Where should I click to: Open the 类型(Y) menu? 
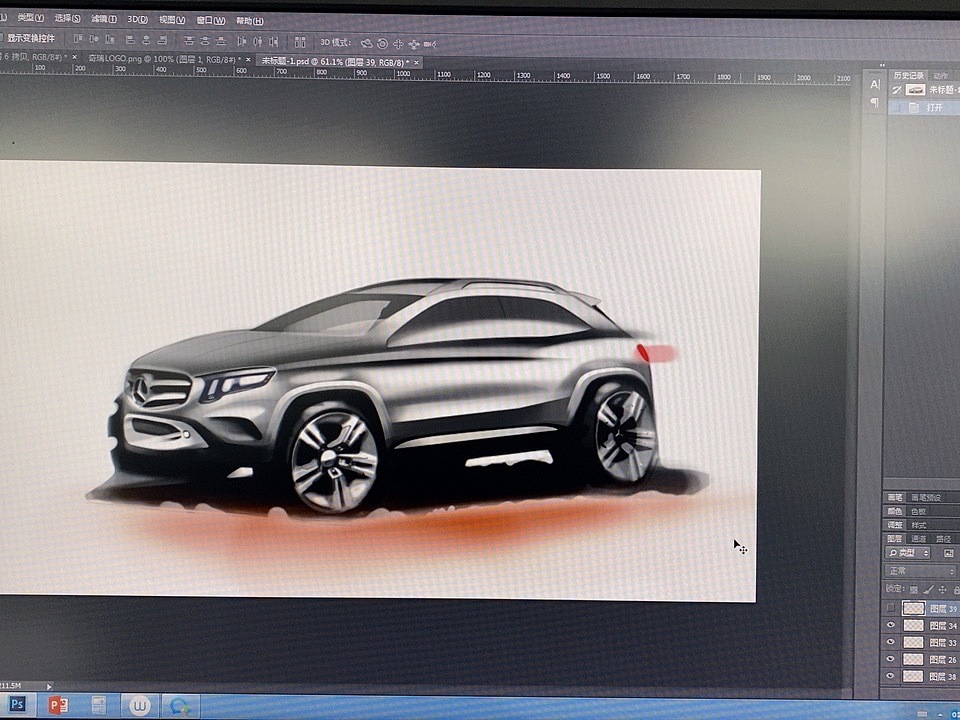pos(31,18)
